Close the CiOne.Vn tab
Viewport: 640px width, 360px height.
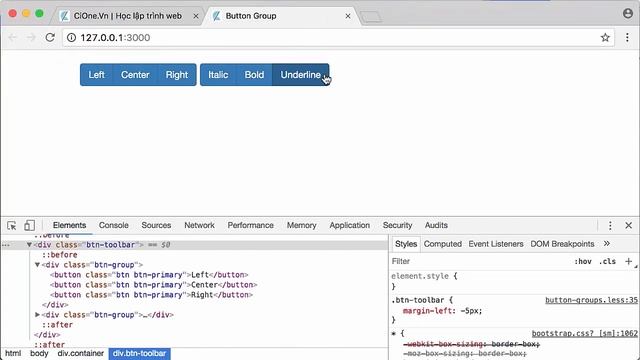tap(196, 16)
